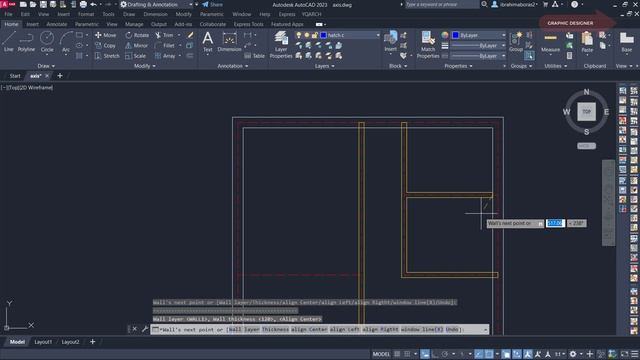Activate the Array command

click(x=165, y=56)
